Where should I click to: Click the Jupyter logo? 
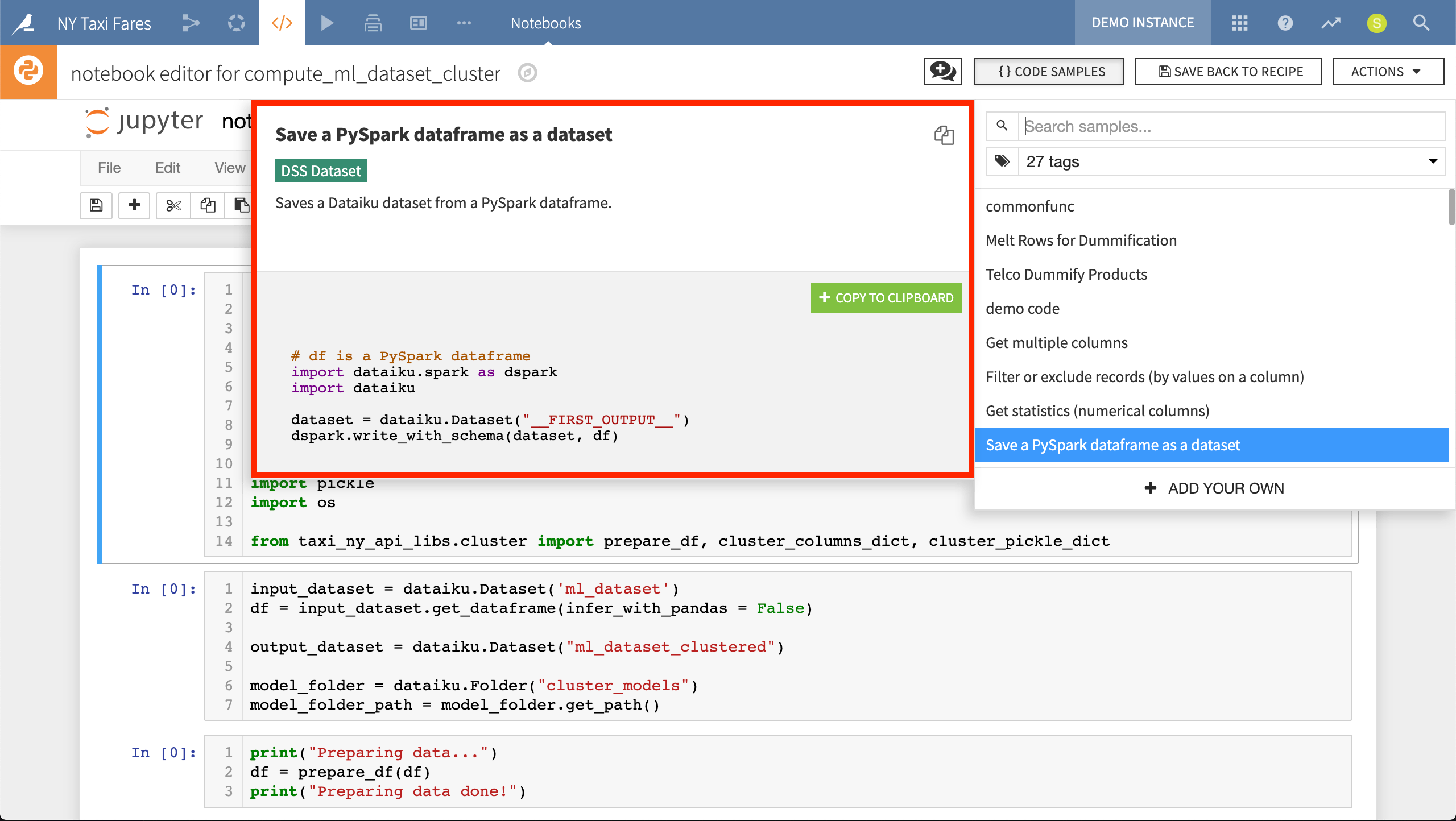144,122
